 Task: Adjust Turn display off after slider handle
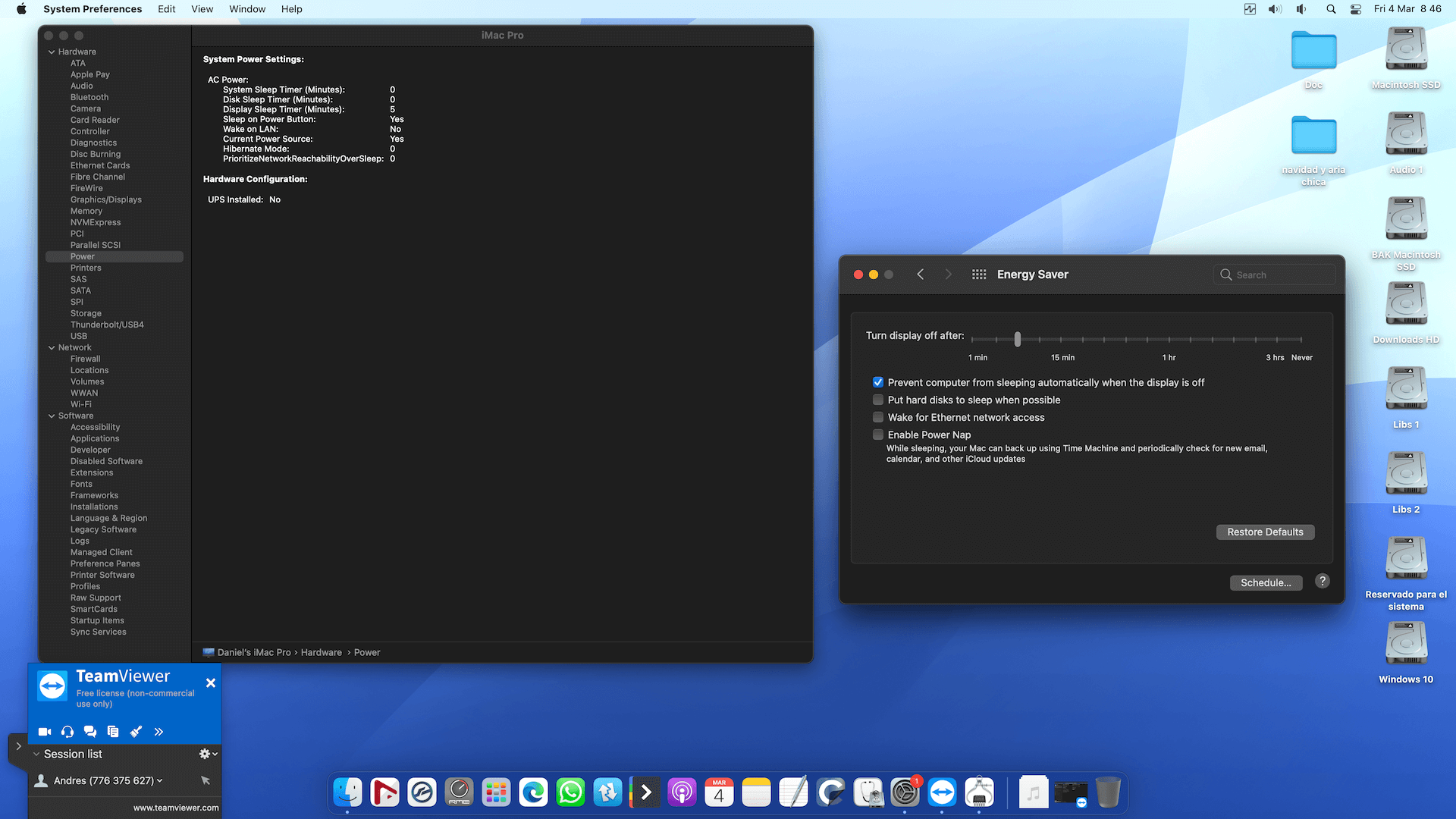[1018, 339]
